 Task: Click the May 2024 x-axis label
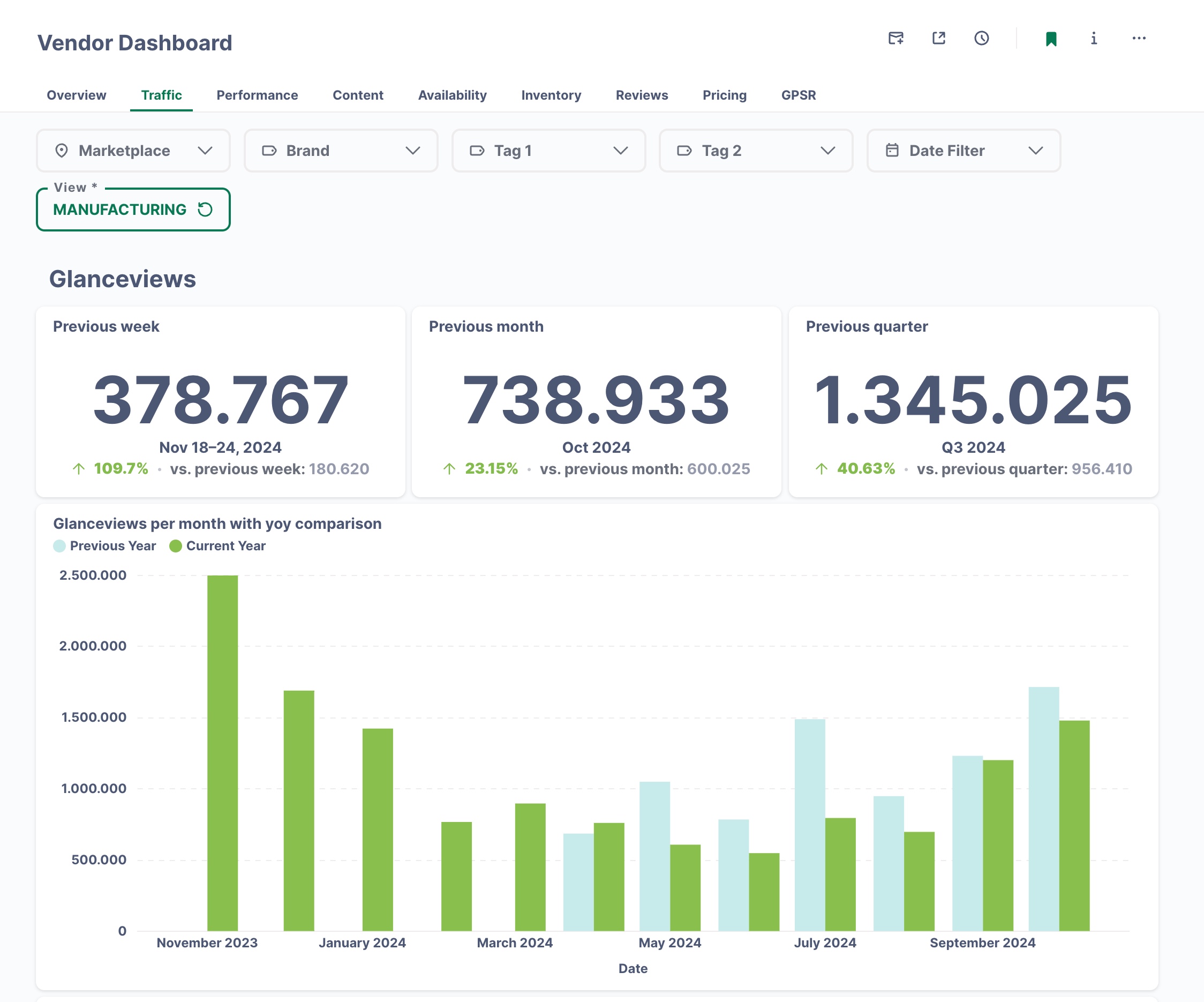[x=669, y=943]
